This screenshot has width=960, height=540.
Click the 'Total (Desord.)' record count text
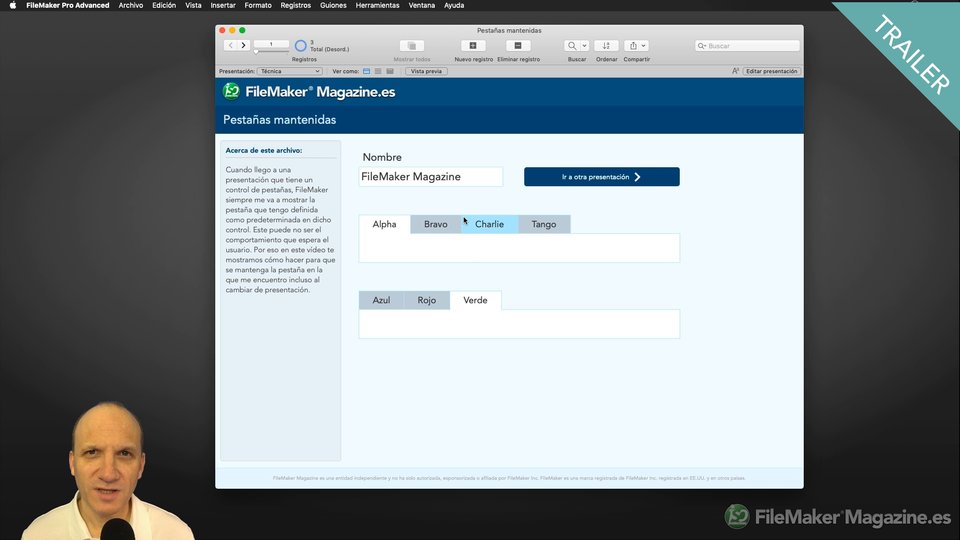(x=329, y=49)
